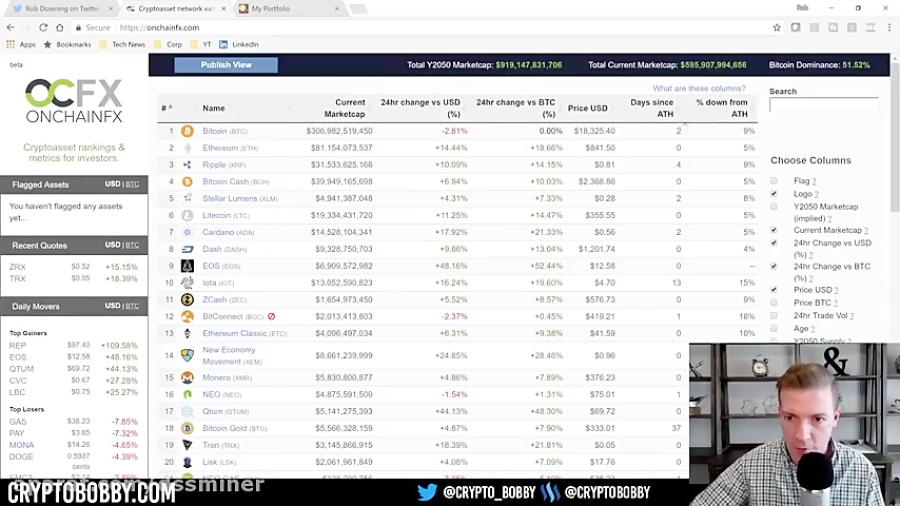Enable Y2050 Marketcap (implied) column checkbox
The image size is (900, 506).
tap(774, 207)
